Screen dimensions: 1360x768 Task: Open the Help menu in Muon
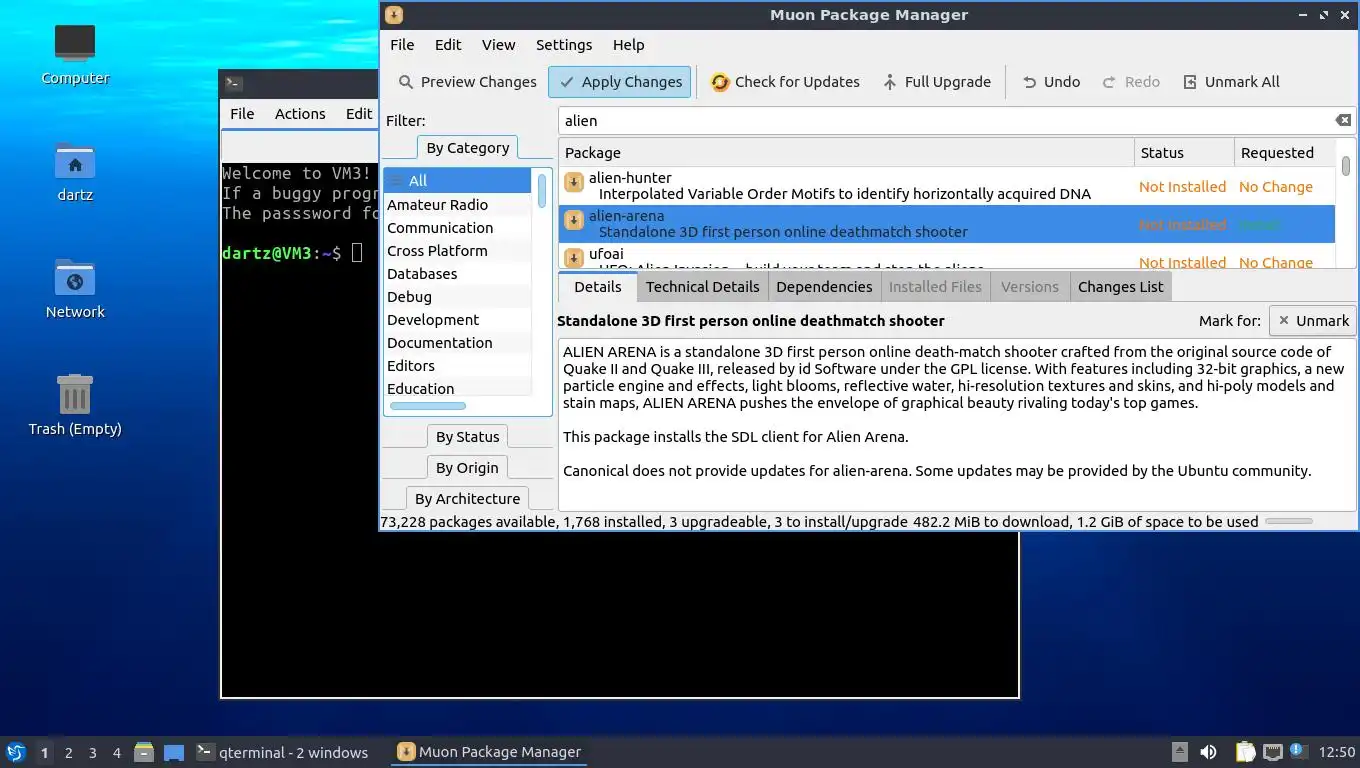(628, 45)
